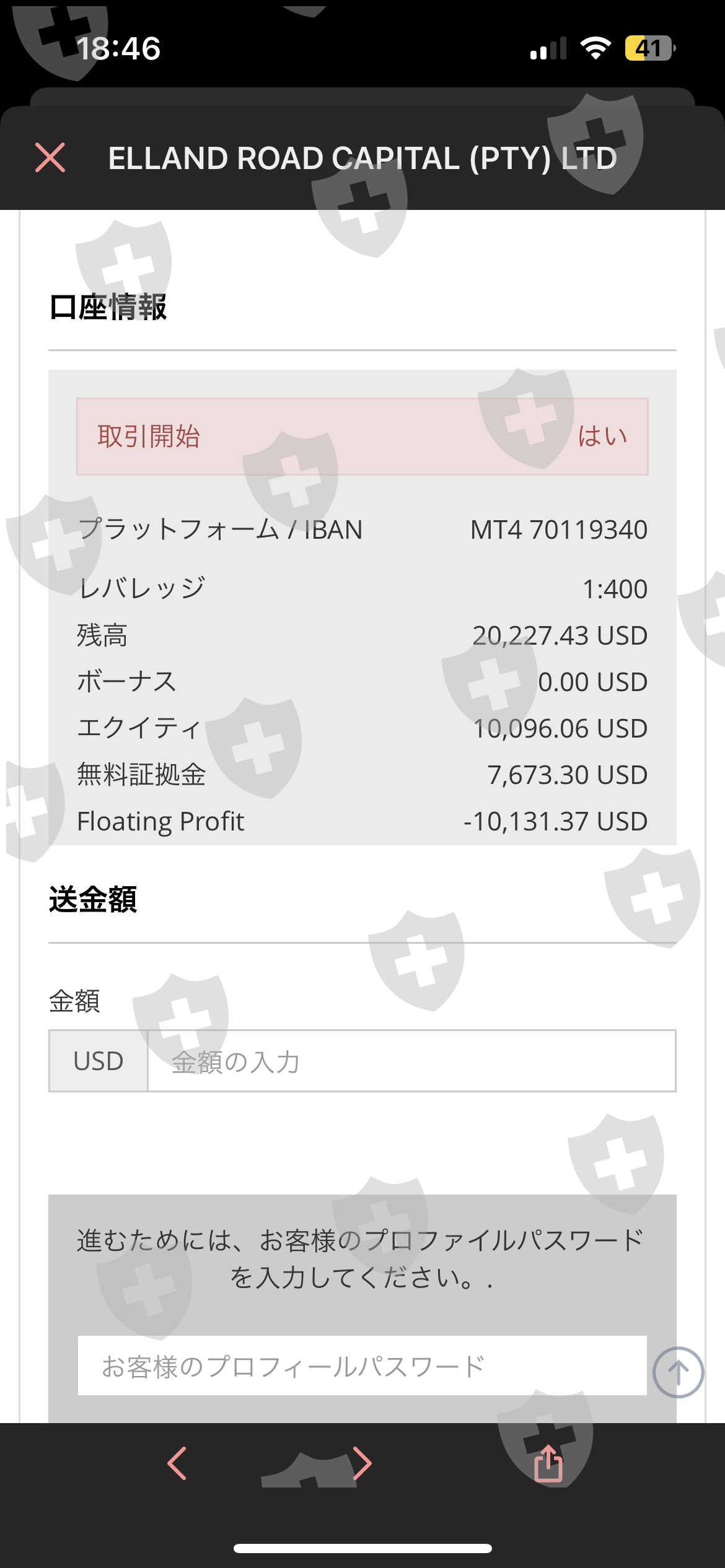Tap the 18:46 clock in status bar
This screenshot has height=1568, width=725.
pyautogui.click(x=118, y=48)
